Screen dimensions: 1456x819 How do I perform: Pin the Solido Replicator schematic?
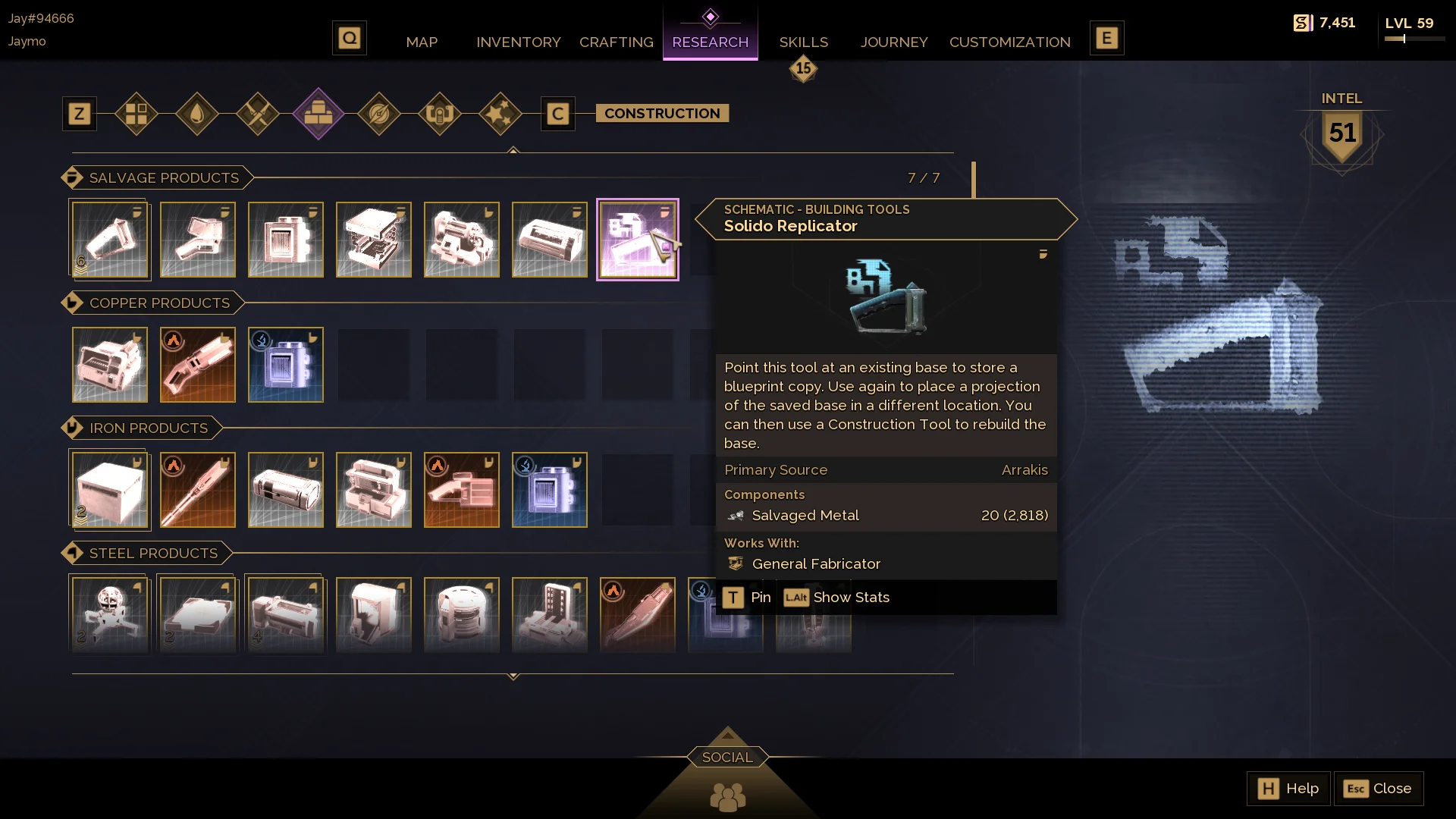(x=747, y=598)
